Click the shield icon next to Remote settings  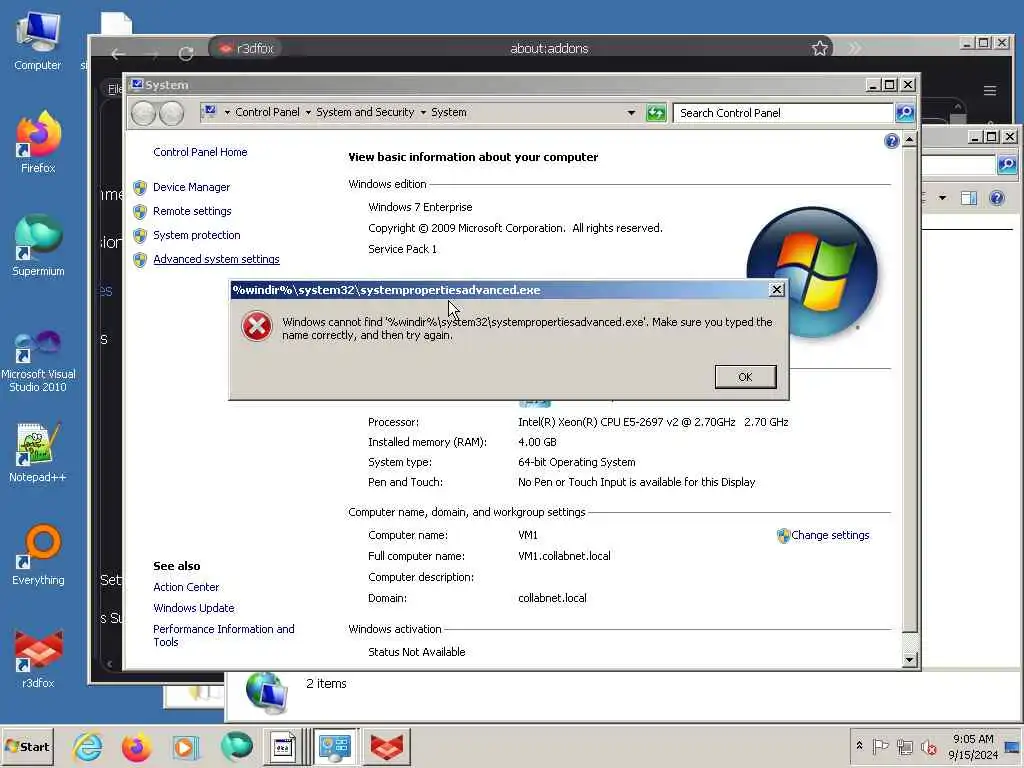[140, 212]
